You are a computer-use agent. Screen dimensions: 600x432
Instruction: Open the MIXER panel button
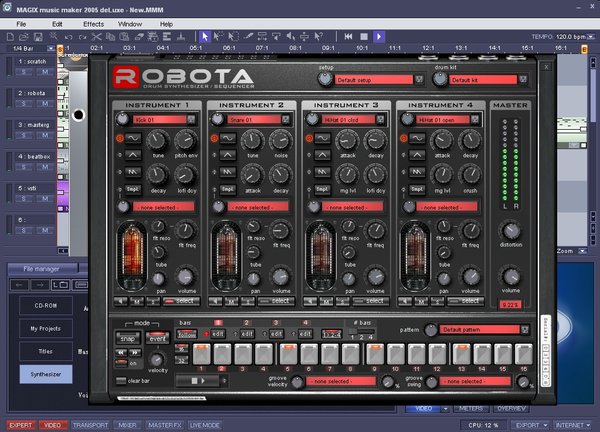click(x=127, y=425)
